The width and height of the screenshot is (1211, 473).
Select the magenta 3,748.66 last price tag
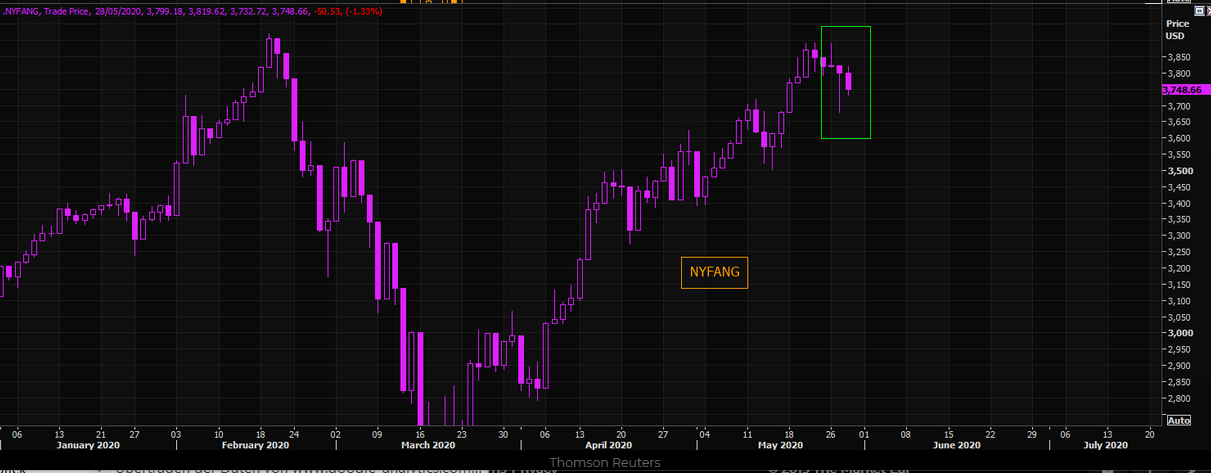1186,90
